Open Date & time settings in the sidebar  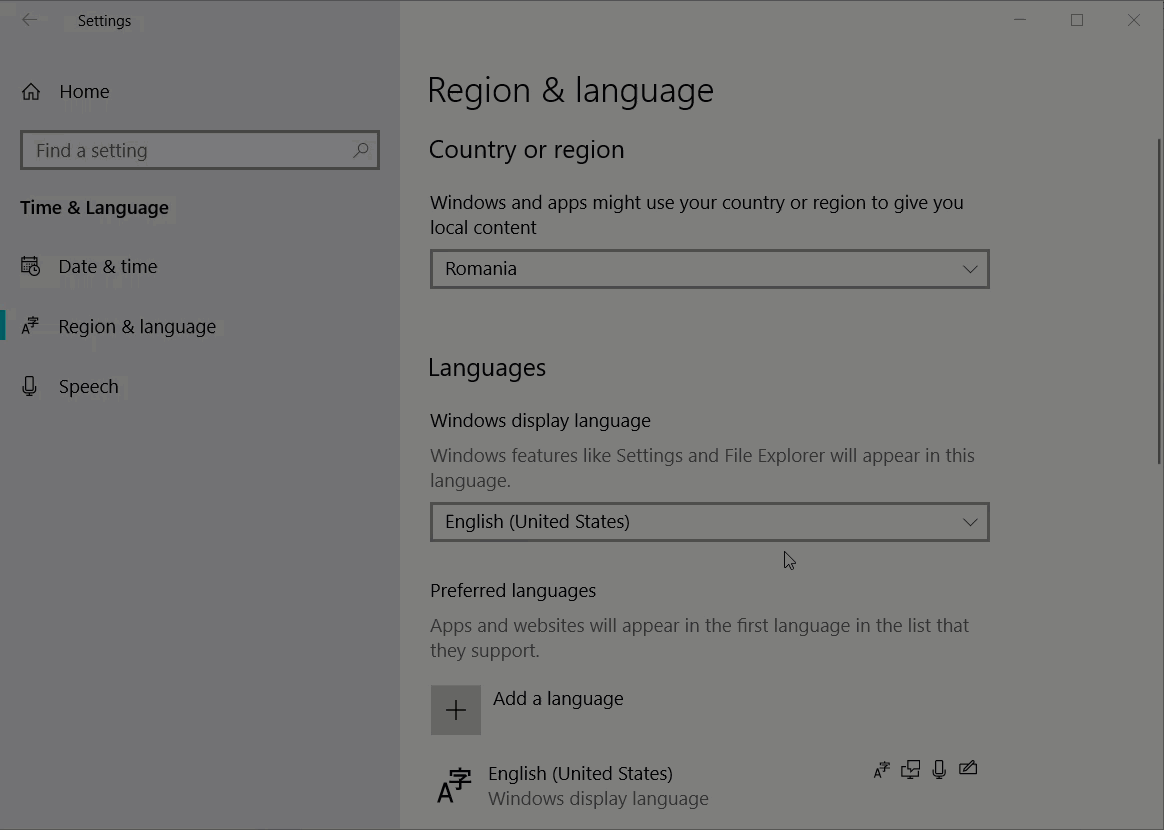tap(108, 267)
